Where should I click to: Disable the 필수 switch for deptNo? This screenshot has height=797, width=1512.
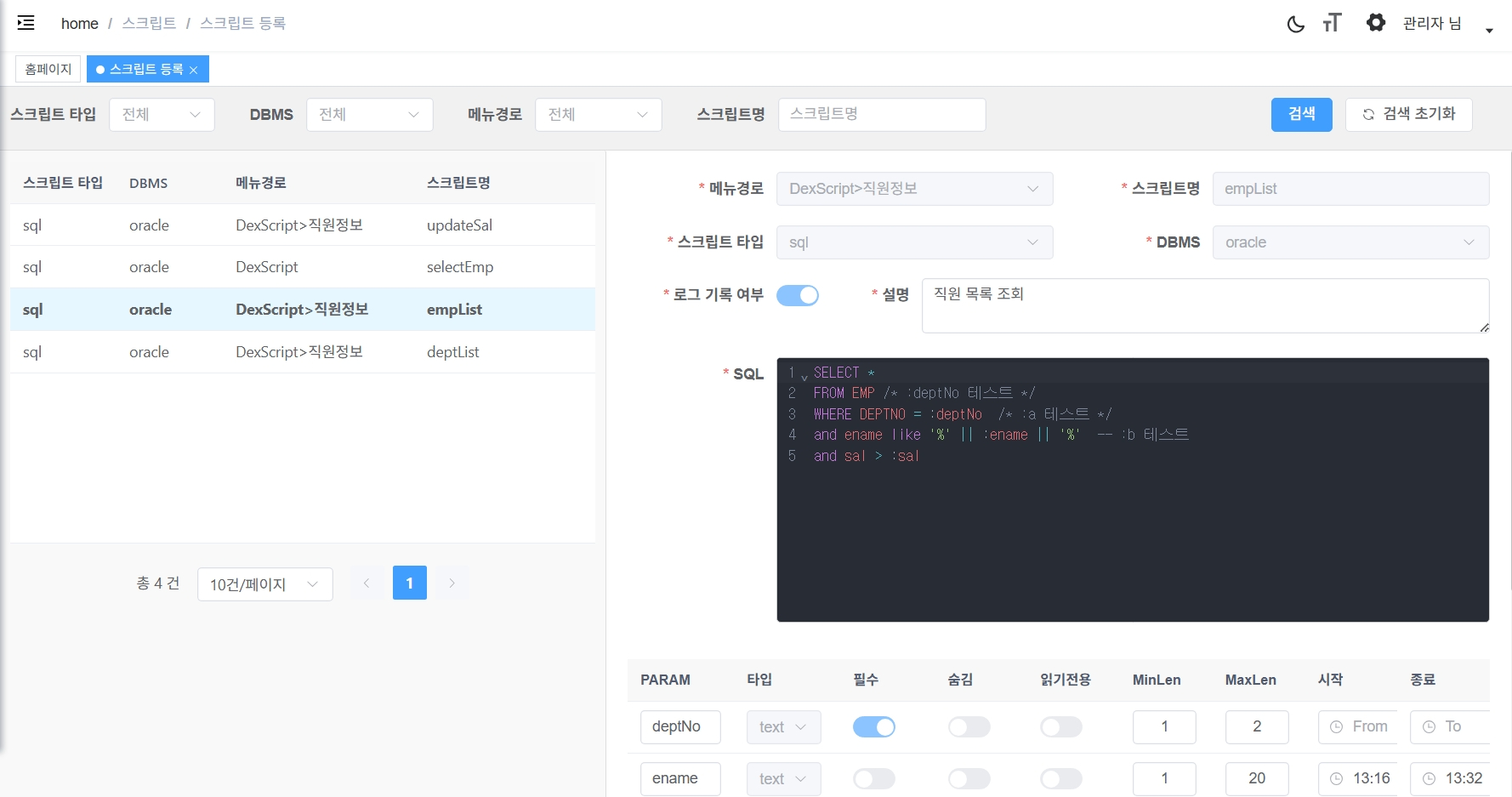[x=873, y=727]
